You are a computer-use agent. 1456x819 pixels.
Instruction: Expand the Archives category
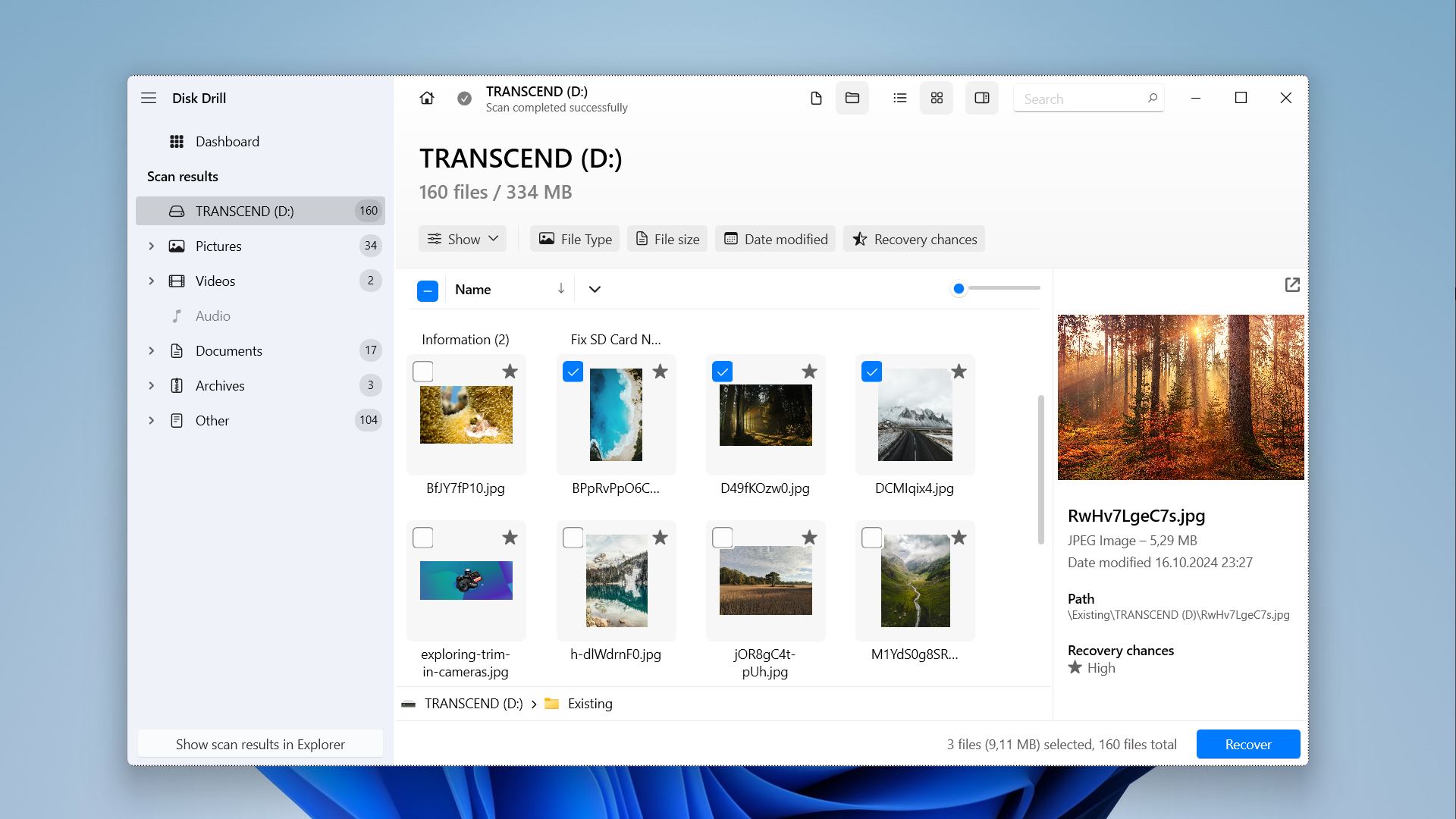click(x=151, y=385)
